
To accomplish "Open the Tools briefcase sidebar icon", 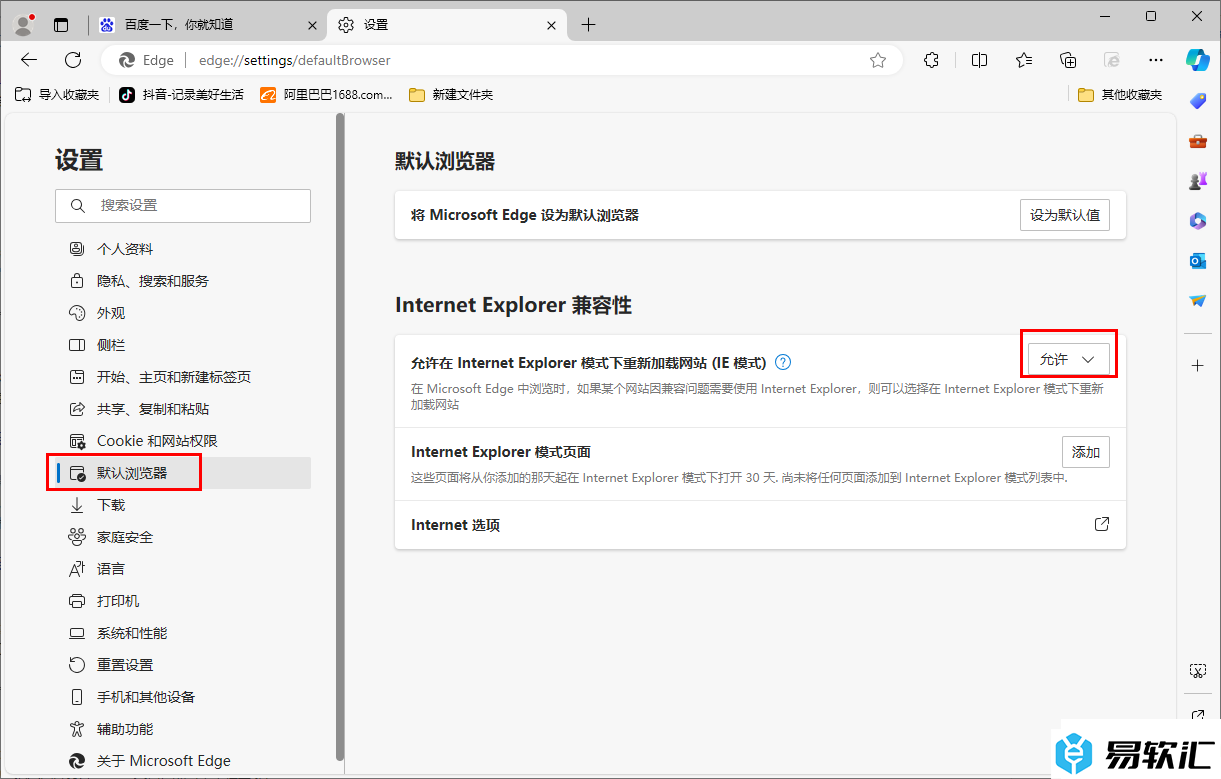I will [x=1198, y=141].
